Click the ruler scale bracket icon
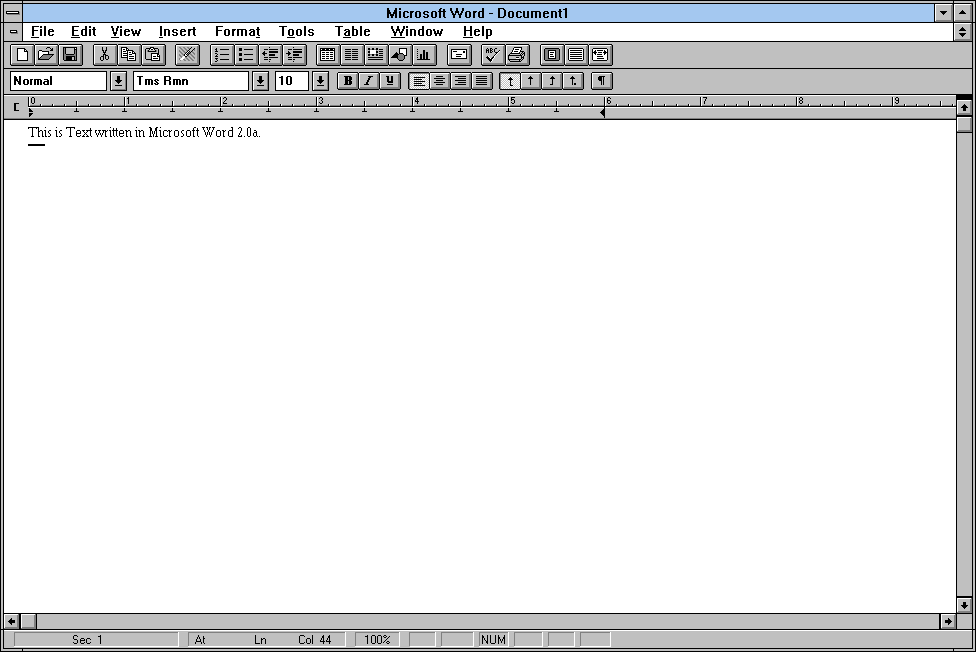The width and height of the screenshot is (976, 652). click(16, 107)
